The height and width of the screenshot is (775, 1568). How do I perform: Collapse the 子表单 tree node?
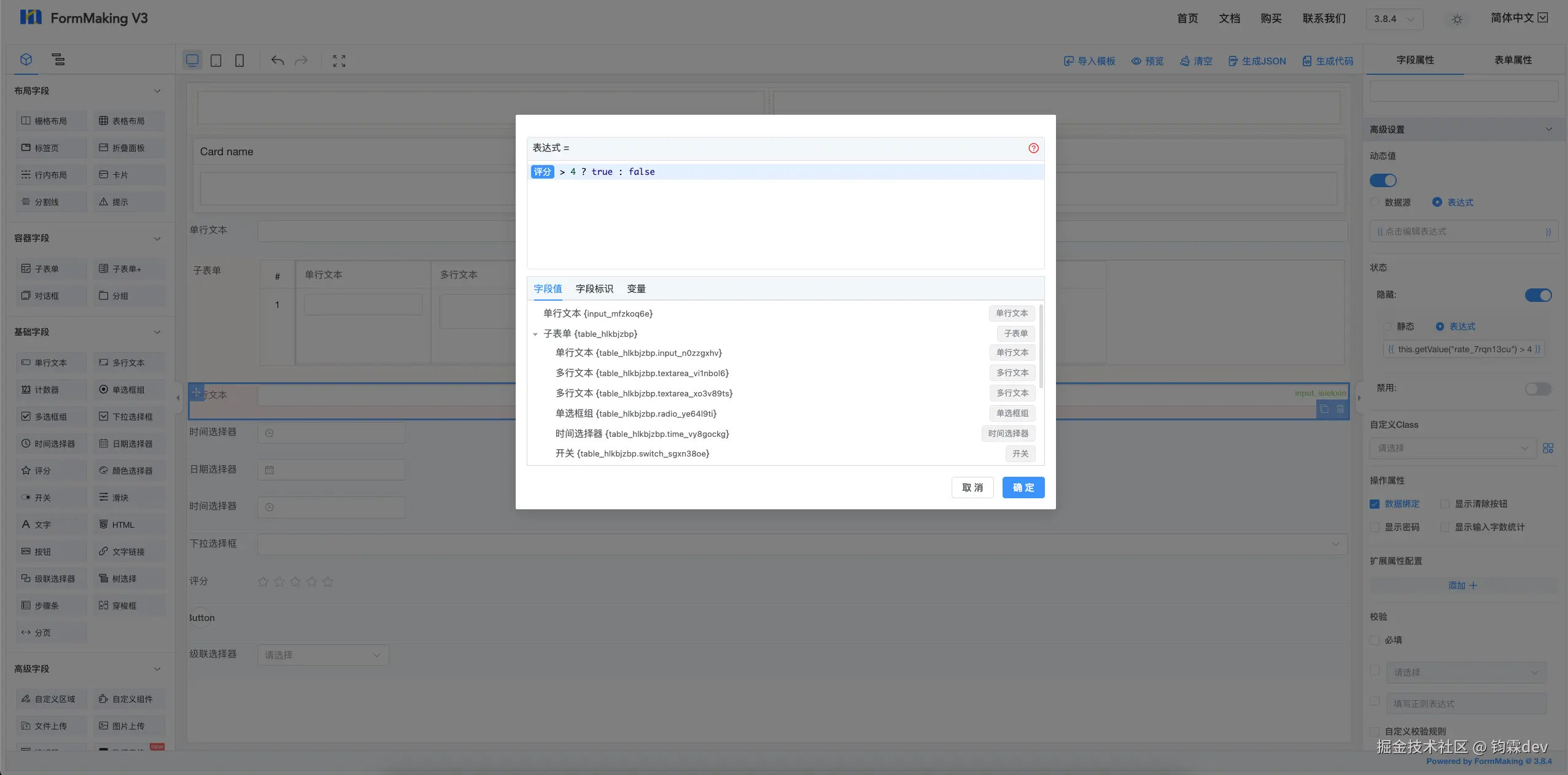[535, 334]
